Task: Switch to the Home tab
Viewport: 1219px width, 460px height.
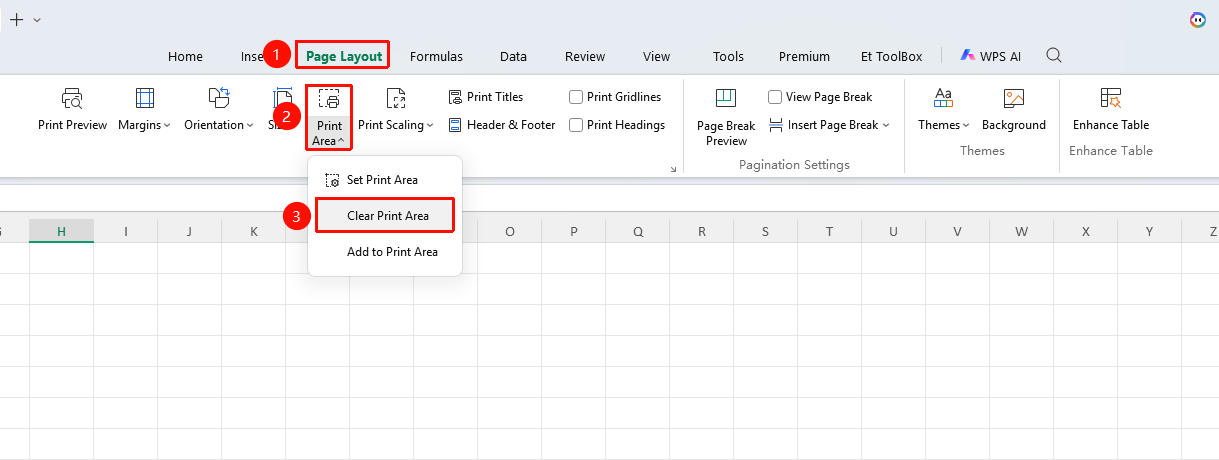Action: (185, 56)
